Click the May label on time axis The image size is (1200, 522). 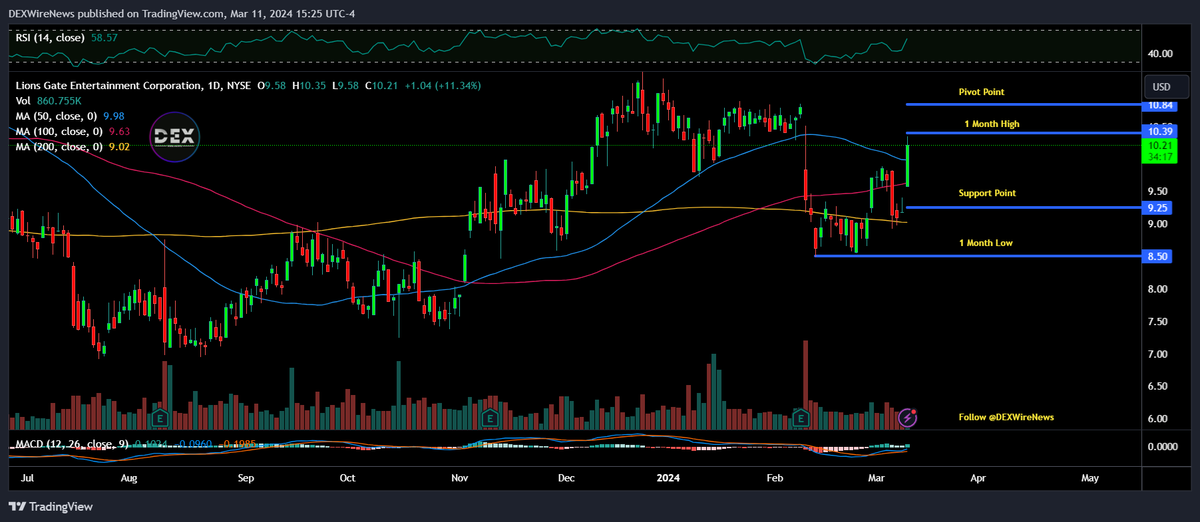pyautogui.click(x=1091, y=478)
